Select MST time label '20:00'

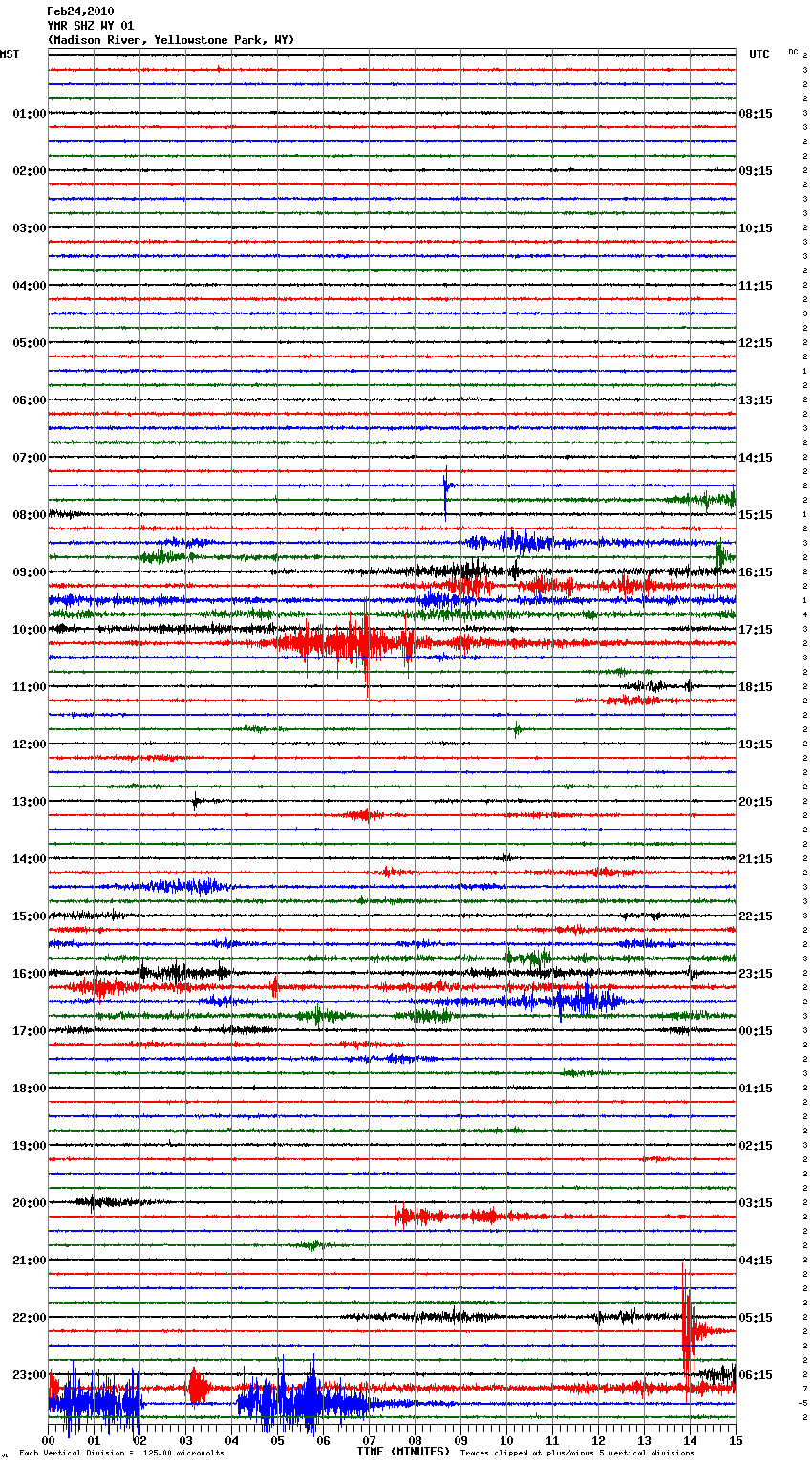click(x=30, y=1203)
